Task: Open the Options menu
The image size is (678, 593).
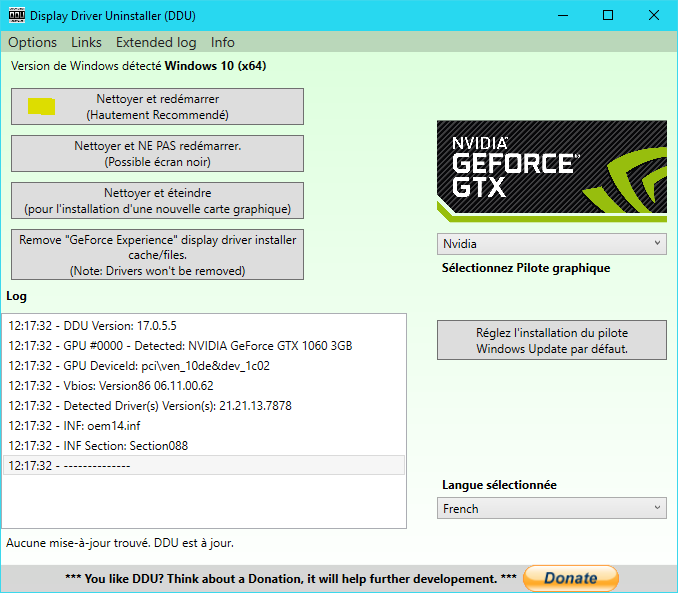Action: coord(32,42)
